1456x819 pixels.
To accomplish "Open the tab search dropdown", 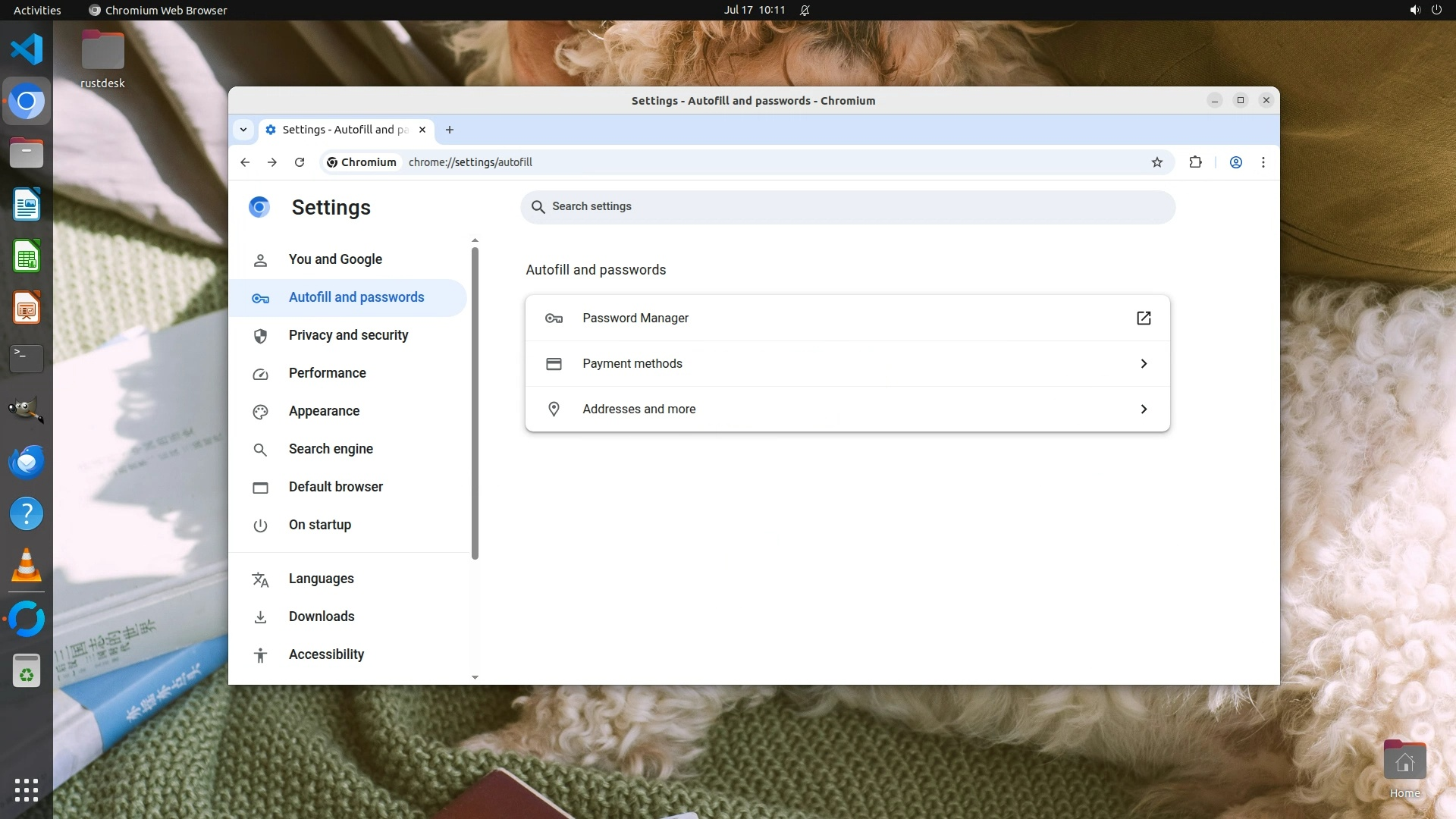I will tap(243, 130).
